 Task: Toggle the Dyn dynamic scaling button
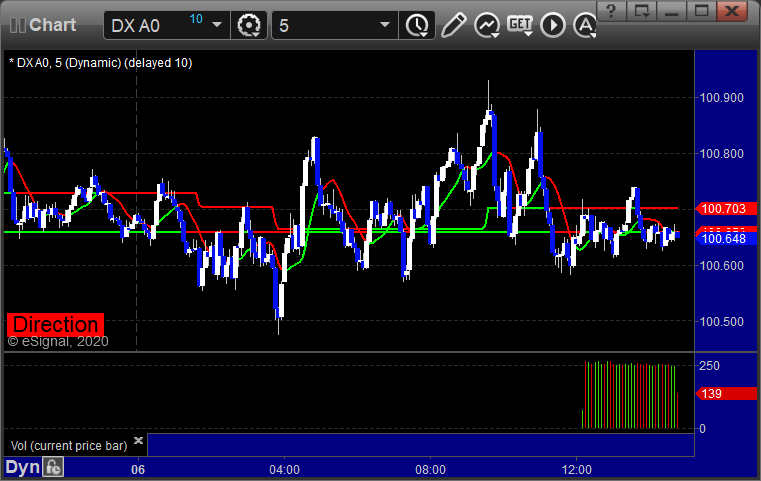coord(22,467)
